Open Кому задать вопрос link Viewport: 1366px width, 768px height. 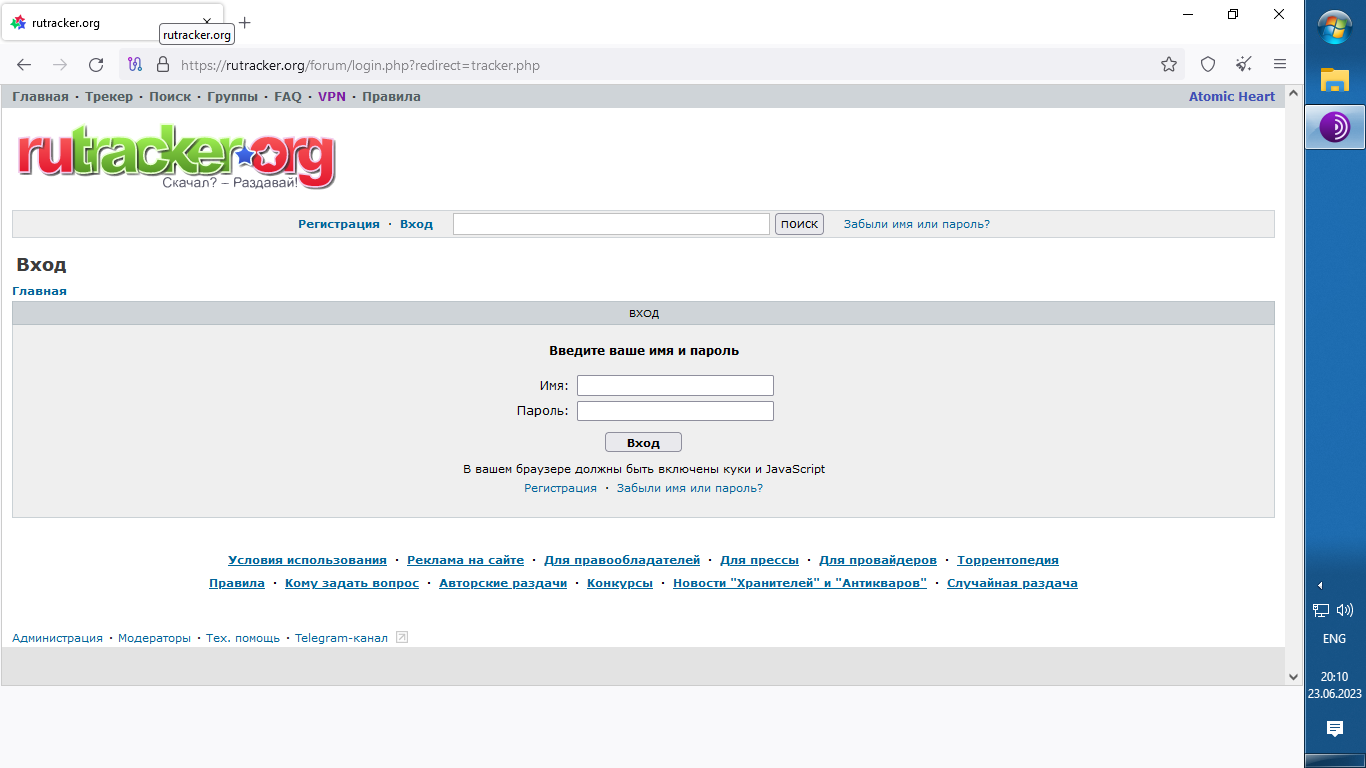click(352, 583)
